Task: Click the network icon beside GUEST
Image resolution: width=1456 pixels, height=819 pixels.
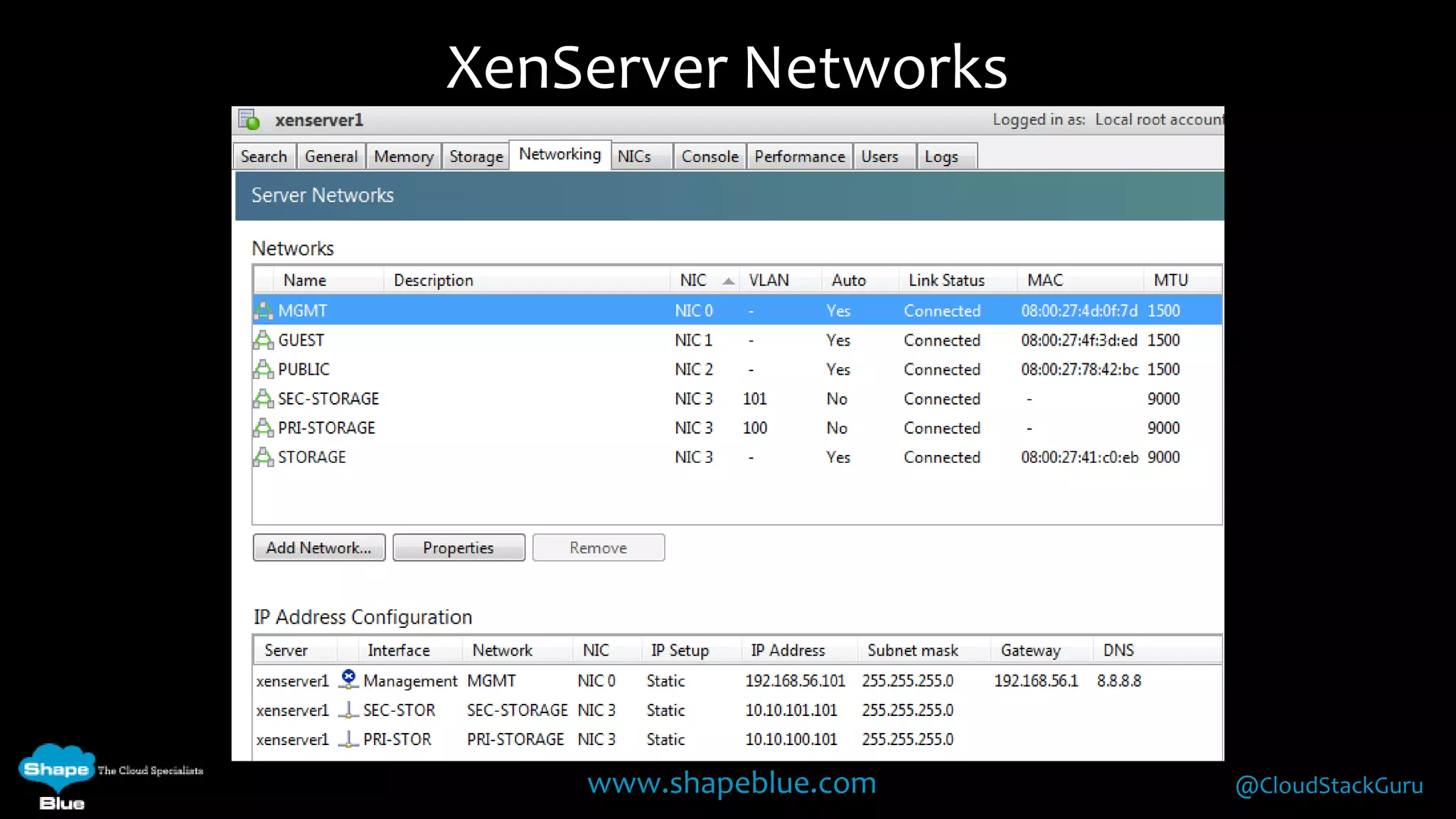Action: [263, 340]
